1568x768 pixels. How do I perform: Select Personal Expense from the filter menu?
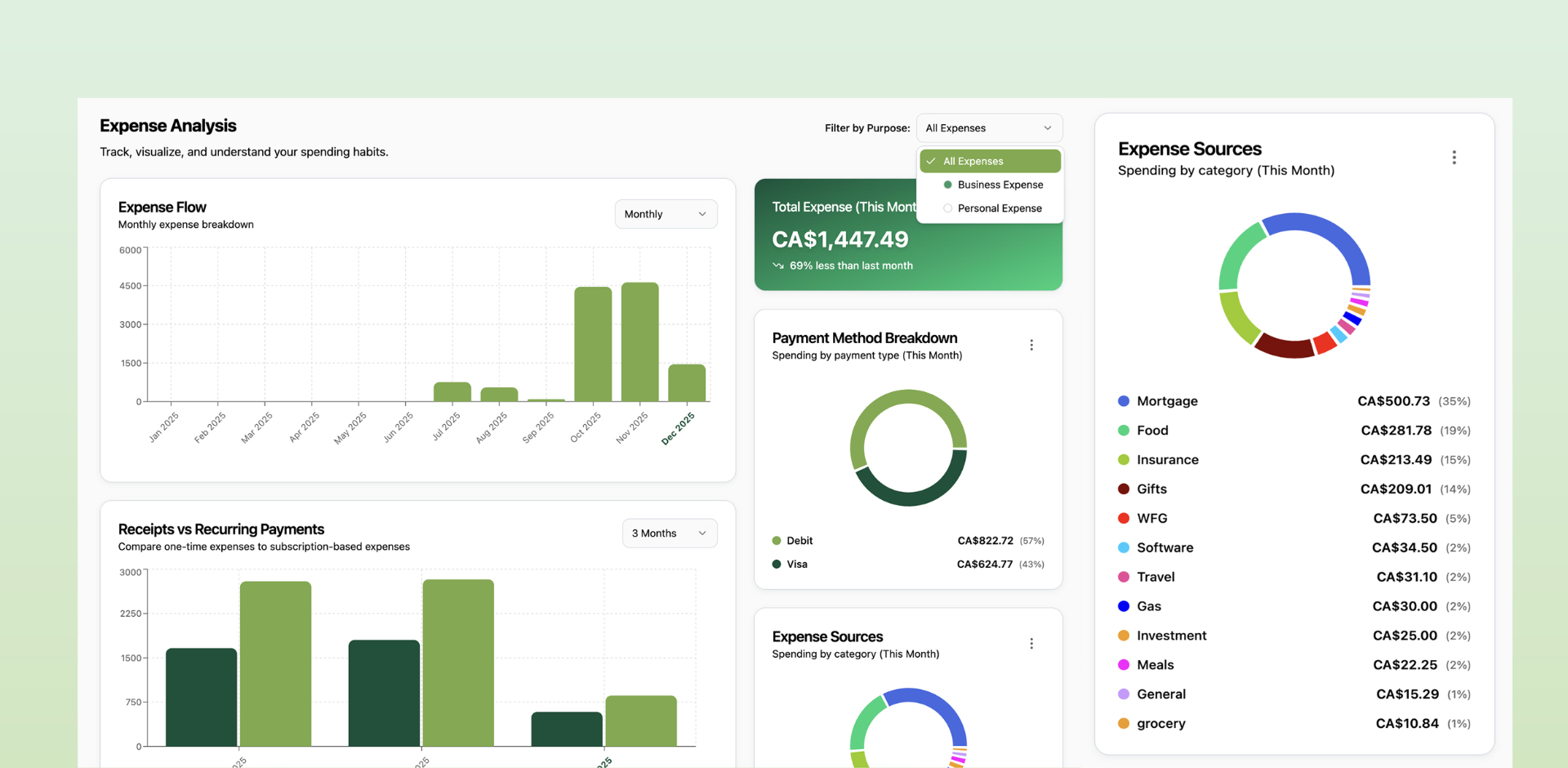[x=1000, y=208]
